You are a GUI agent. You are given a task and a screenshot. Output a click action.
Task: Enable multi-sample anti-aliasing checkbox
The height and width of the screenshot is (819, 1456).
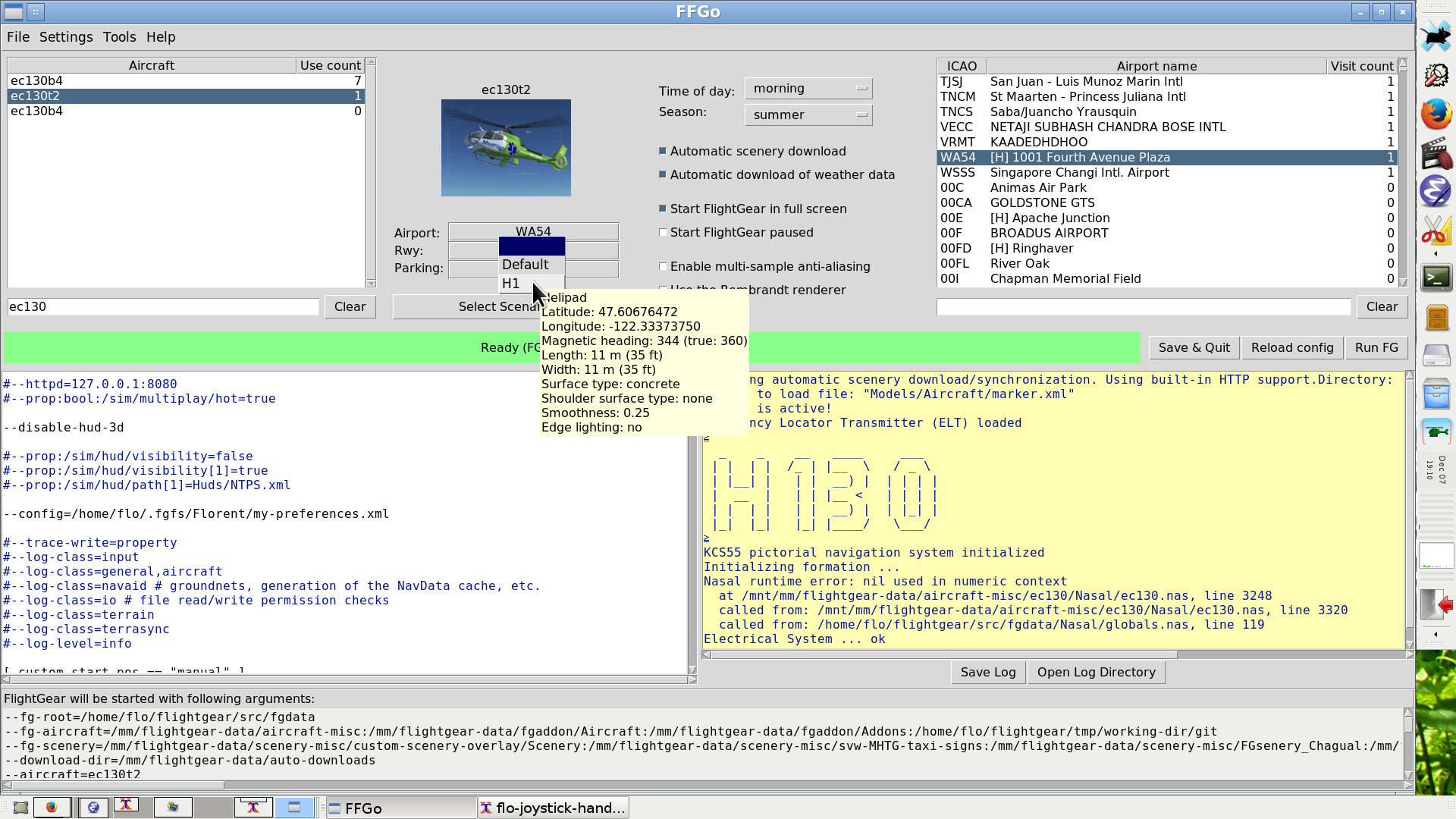coord(663,267)
